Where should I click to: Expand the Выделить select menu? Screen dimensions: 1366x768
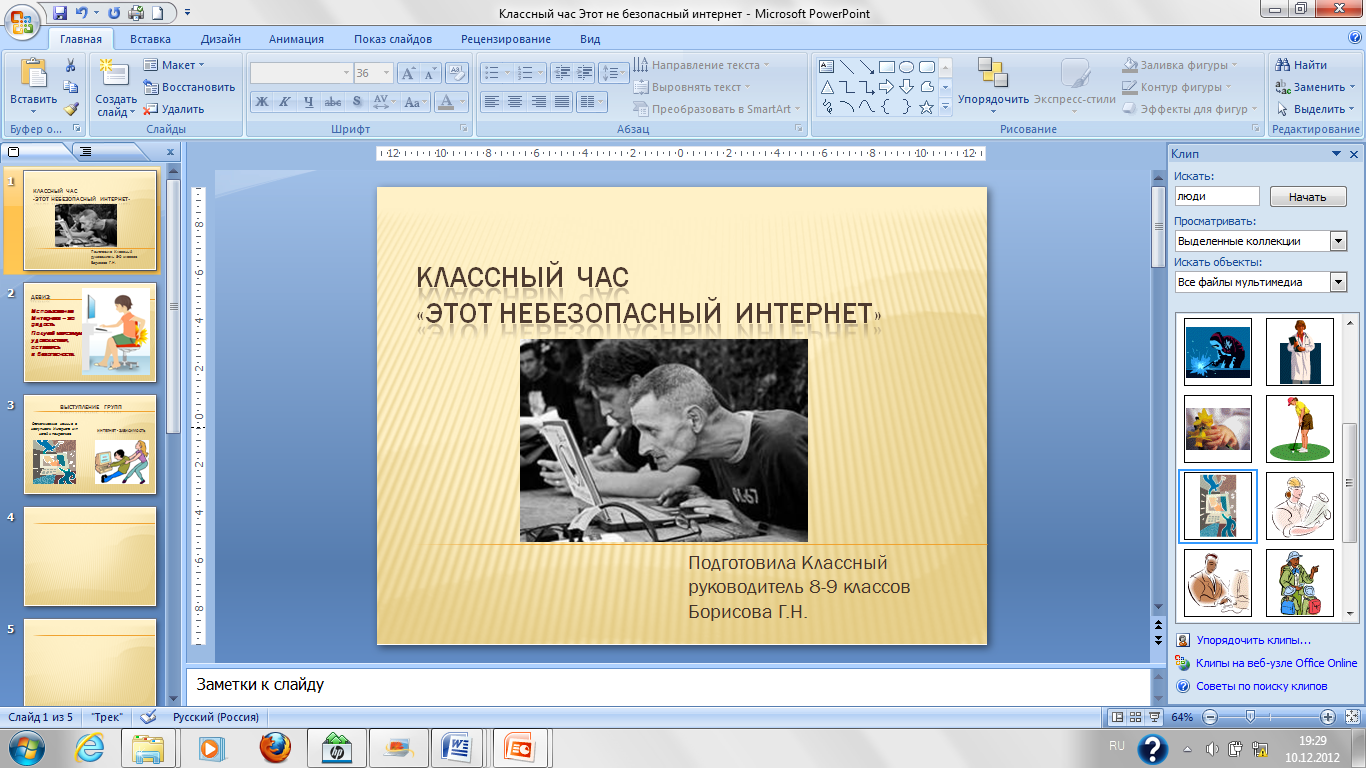1317,109
